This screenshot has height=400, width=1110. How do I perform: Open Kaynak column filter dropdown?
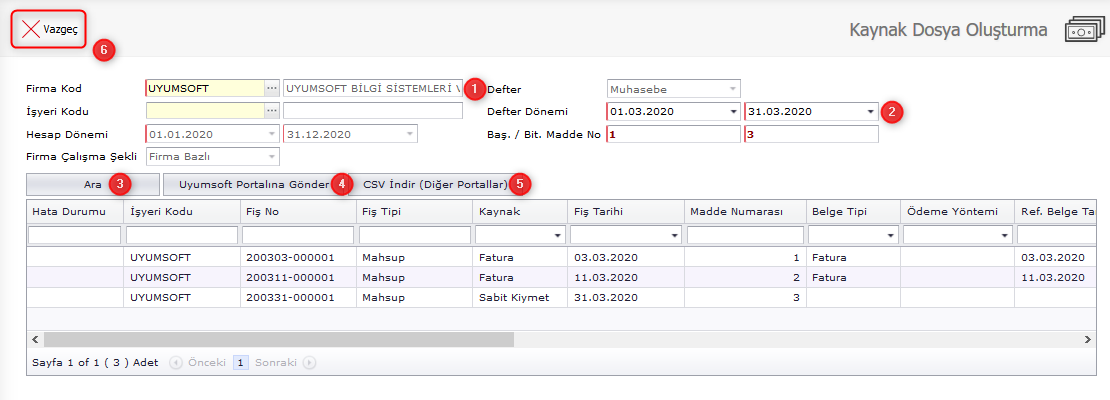click(x=556, y=235)
